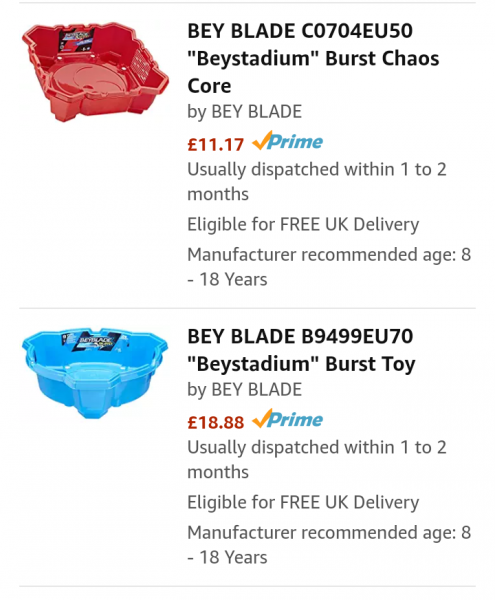The width and height of the screenshot is (495, 600).
Task: Select the £18.88 price
Action: click(216, 422)
